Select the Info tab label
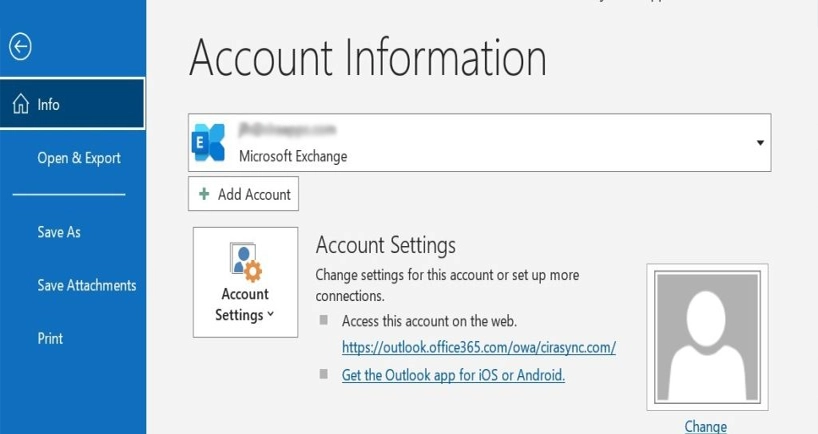 (49, 104)
